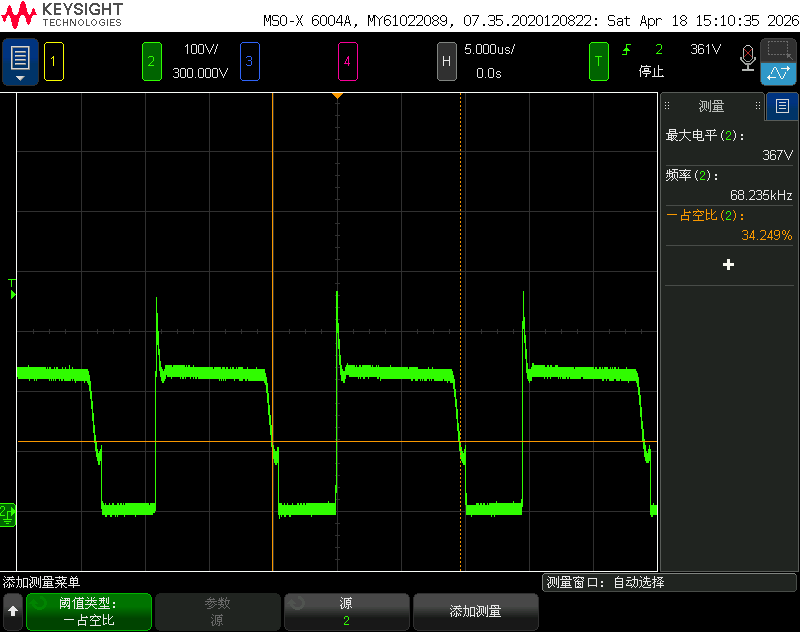The height and width of the screenshot is (632, 800).
Task: Click the 34.249% duty cycle value
Action: coord(766,235)
